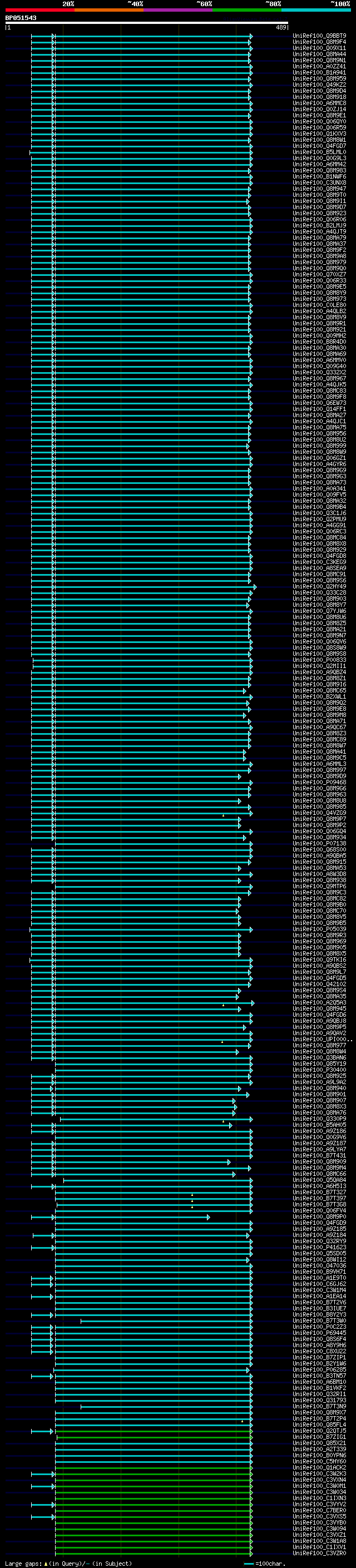Select hit label UniRef100_Q4VZG9
This screenshot has width=356, height=1568.
tap(319, 813)
